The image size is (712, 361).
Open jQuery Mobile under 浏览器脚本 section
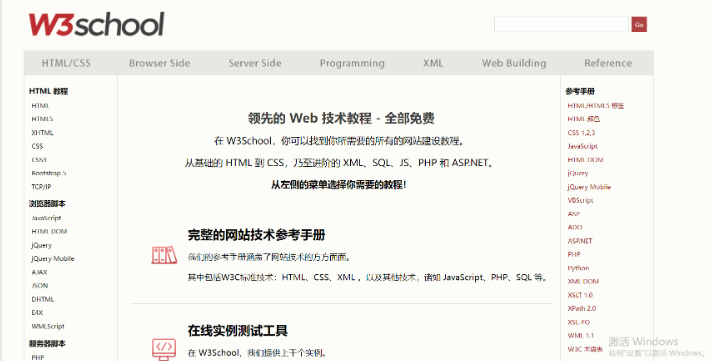[53, 259]
